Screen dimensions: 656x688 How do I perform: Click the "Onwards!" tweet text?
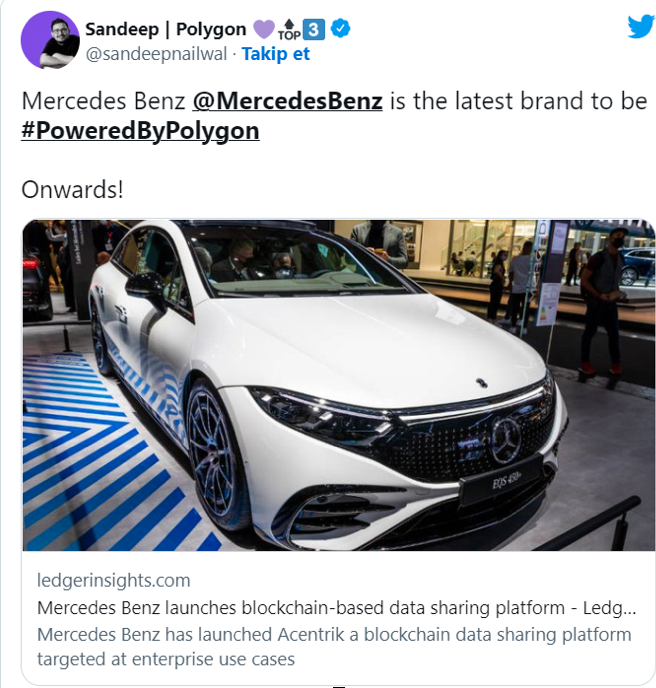pyautogui.click(x=72, y=190)
